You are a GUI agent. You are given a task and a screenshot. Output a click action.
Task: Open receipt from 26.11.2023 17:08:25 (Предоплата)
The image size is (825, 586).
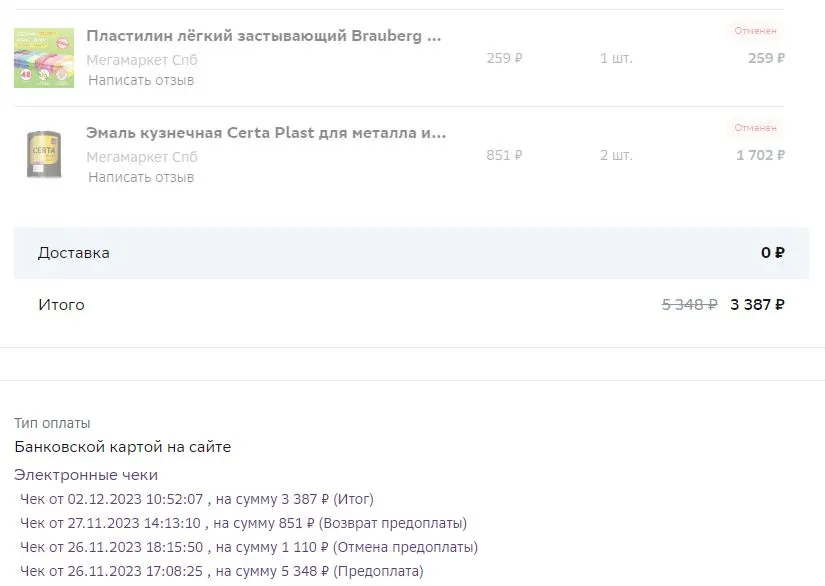(x=222, y=571)
